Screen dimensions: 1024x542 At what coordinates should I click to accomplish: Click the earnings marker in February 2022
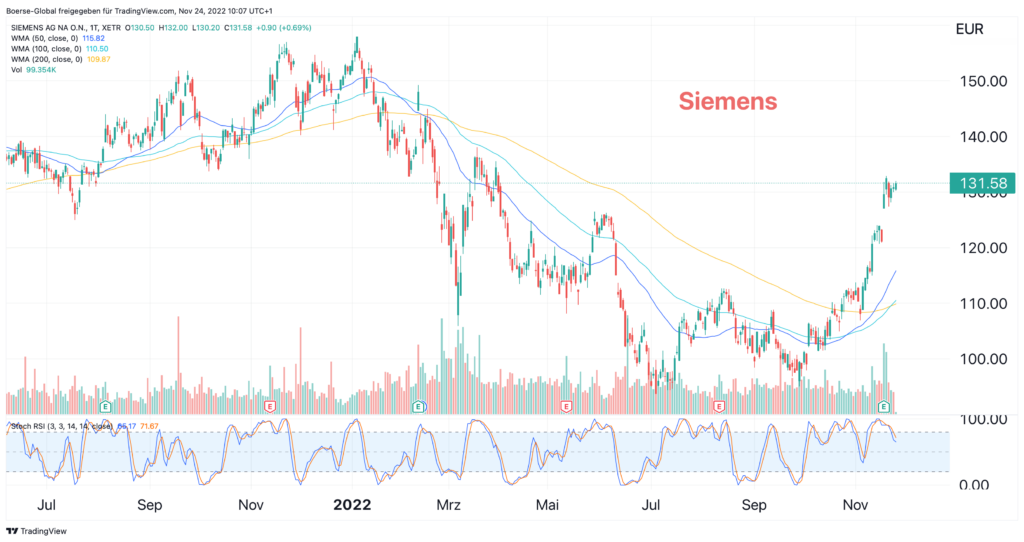tap(418, 407)
